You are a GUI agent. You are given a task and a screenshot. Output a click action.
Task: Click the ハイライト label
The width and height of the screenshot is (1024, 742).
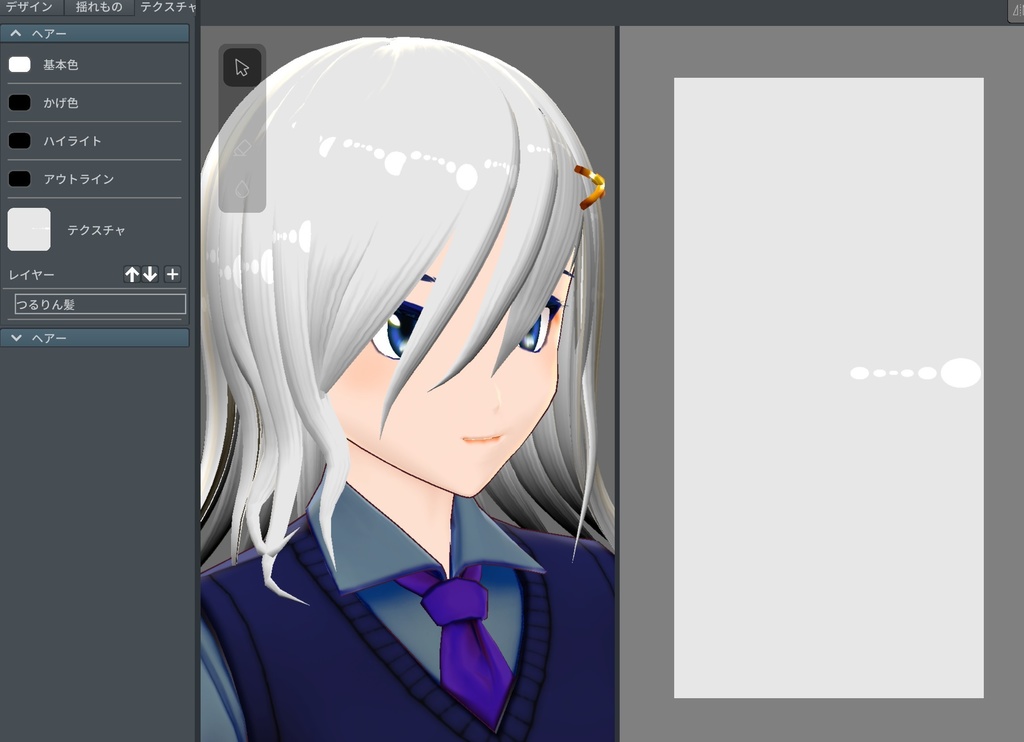point(72,140)
